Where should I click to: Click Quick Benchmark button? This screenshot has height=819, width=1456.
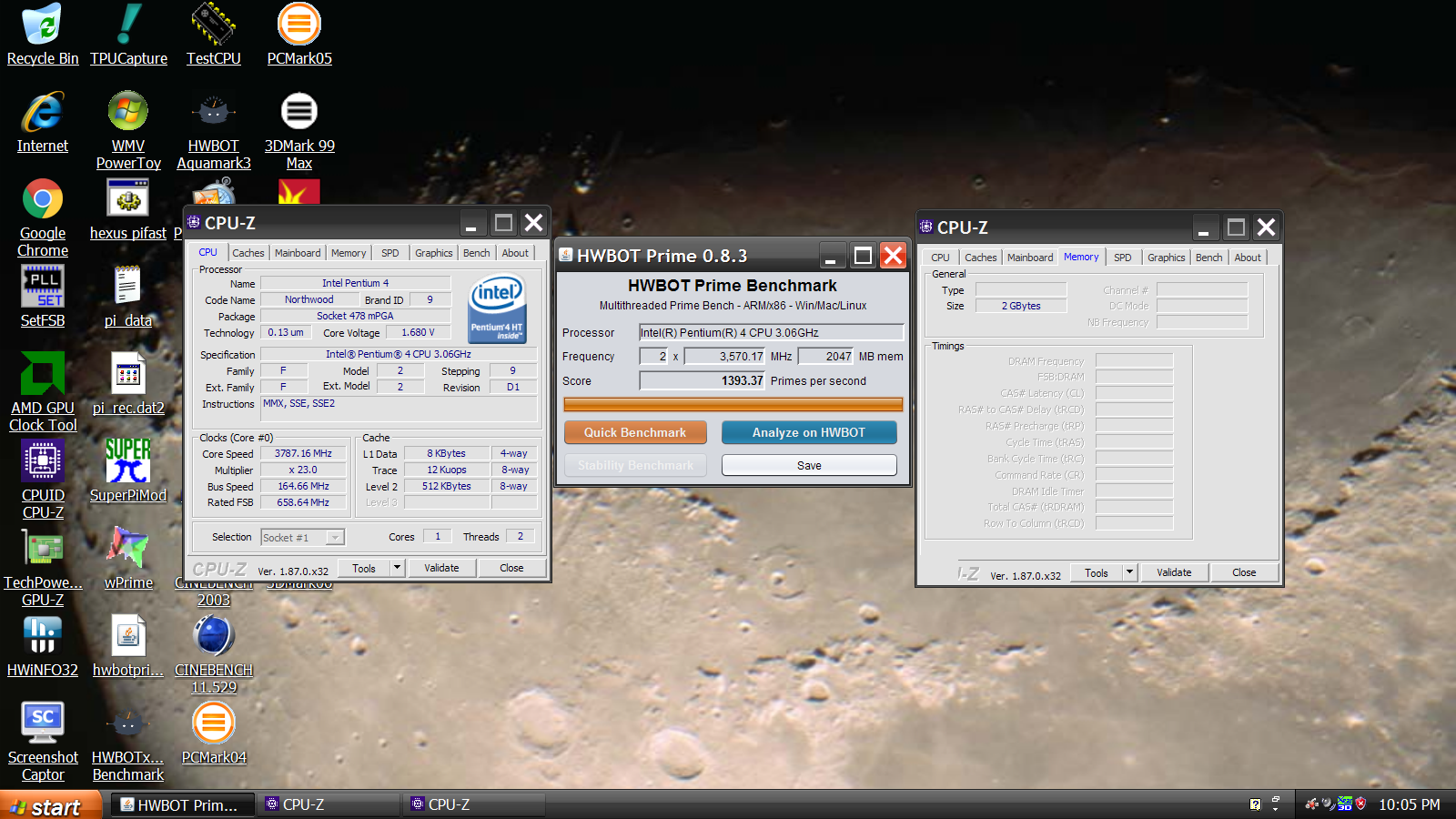coord(635,432)
